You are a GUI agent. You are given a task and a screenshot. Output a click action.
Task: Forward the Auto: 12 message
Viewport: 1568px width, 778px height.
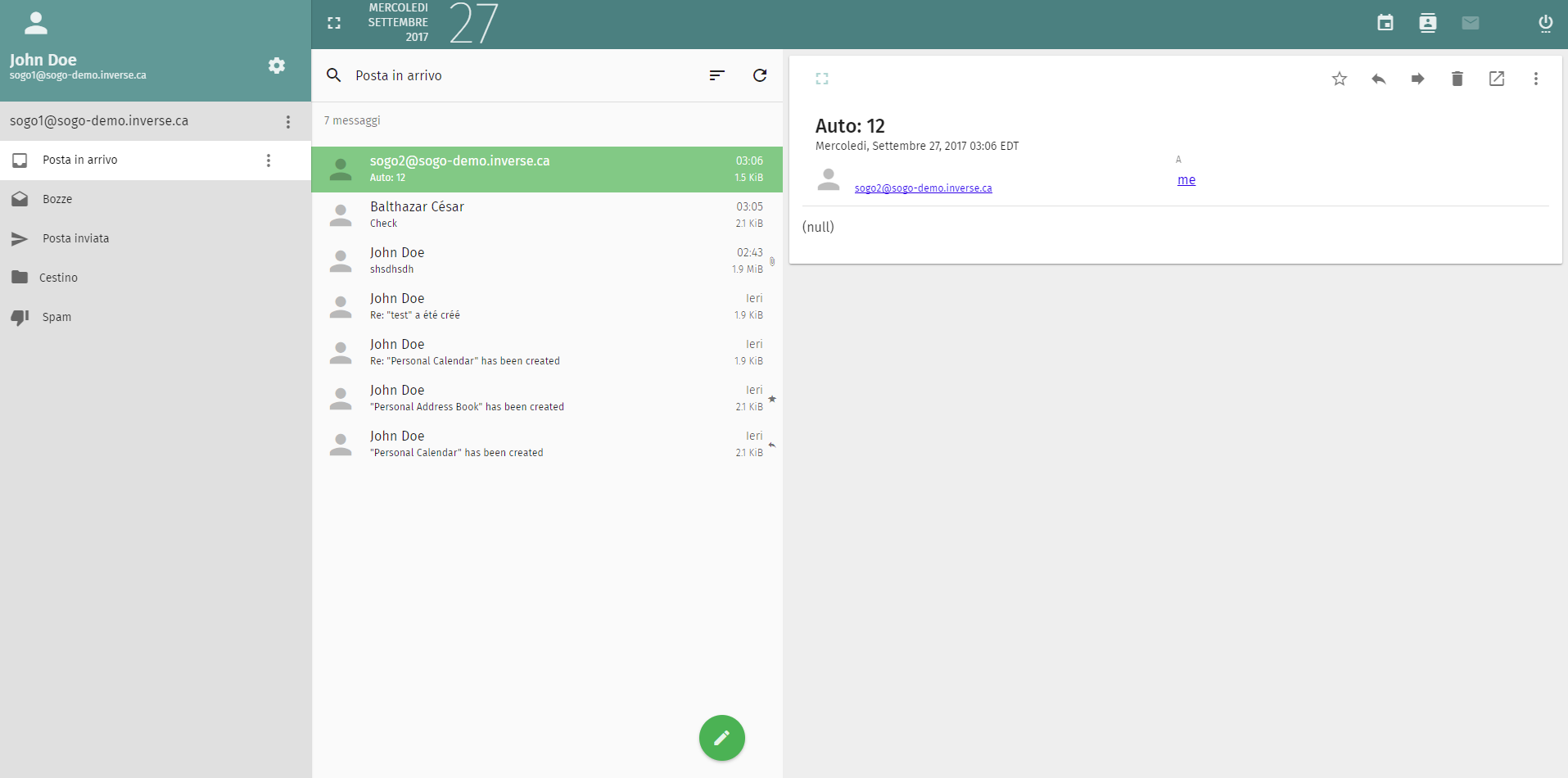point(1418,79)
